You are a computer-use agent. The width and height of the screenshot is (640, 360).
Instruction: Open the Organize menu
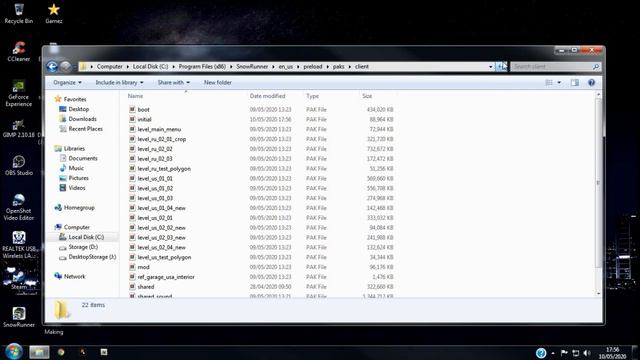67,82
